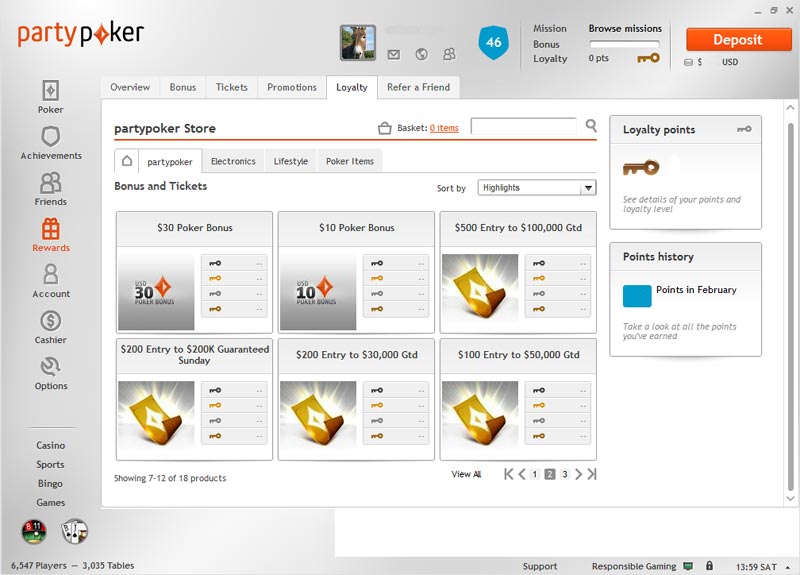Image resolution: width=800 pixels, height=575 pixels.
Task: Select the partypoker store category tab
Action: [170, 162]
